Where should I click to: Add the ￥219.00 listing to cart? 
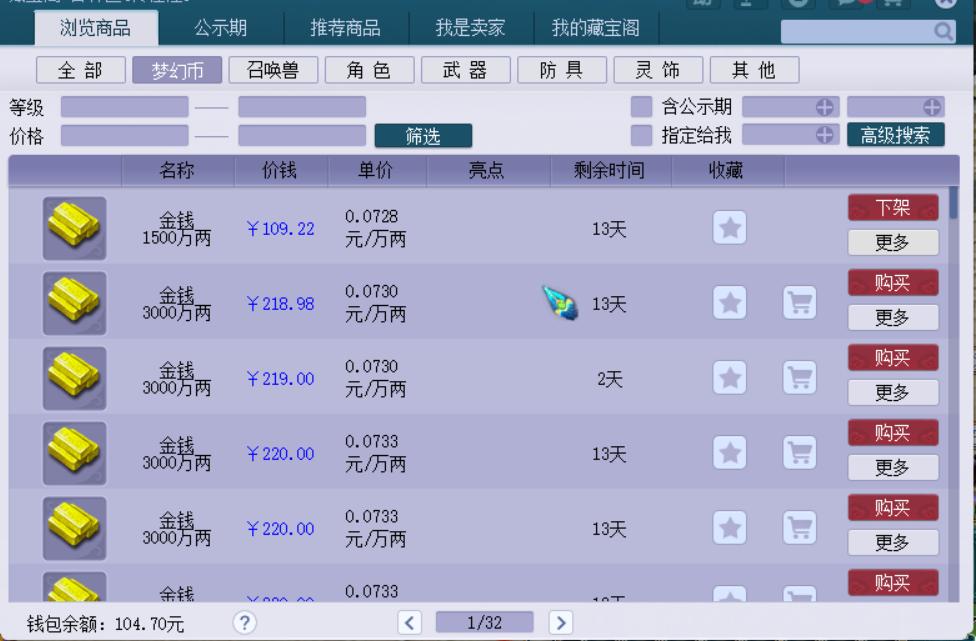pyautogui.click(x=799, y=378)
